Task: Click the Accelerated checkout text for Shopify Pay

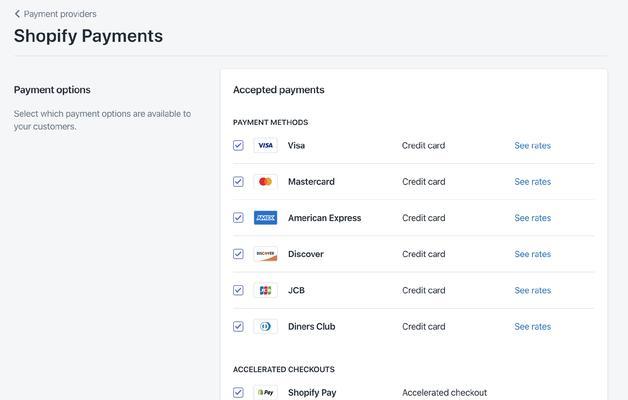Action: coord(445,393)
